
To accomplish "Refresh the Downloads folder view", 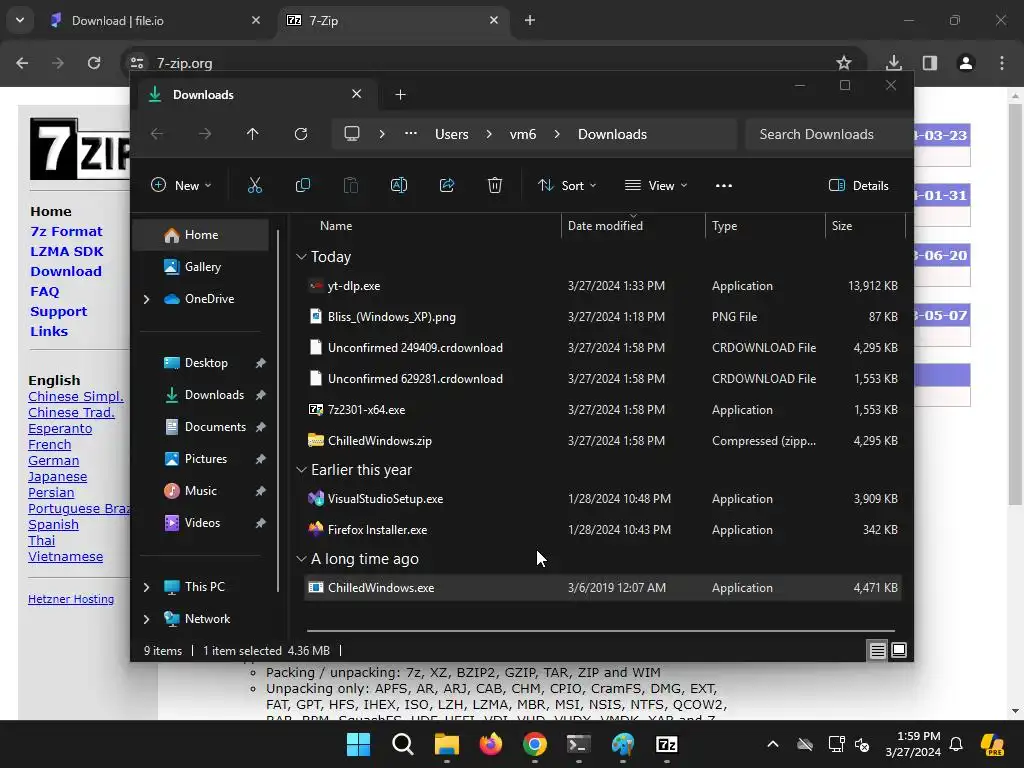I will (300, 134).
